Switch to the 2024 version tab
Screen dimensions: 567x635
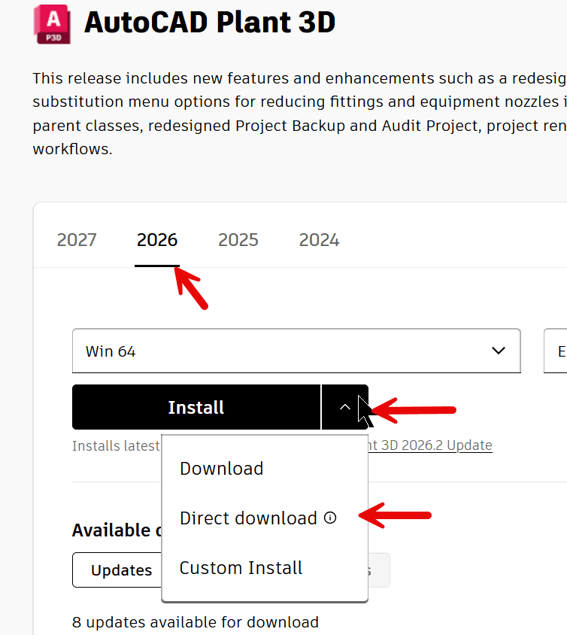pyautogui.click(x=319, y=240)
